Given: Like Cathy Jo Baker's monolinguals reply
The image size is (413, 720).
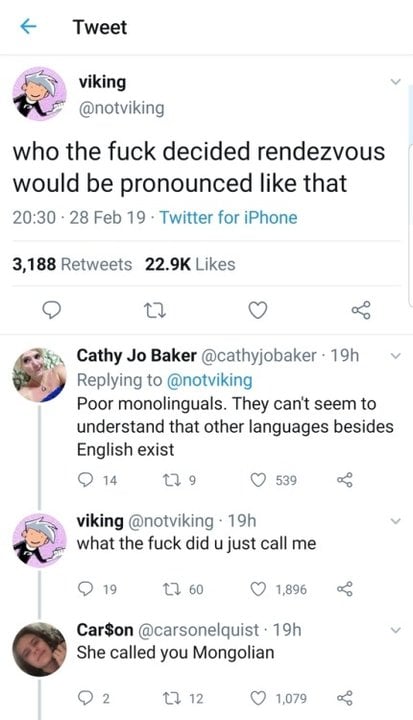Looking at the screenshot, I should click(x=258, y=480).
